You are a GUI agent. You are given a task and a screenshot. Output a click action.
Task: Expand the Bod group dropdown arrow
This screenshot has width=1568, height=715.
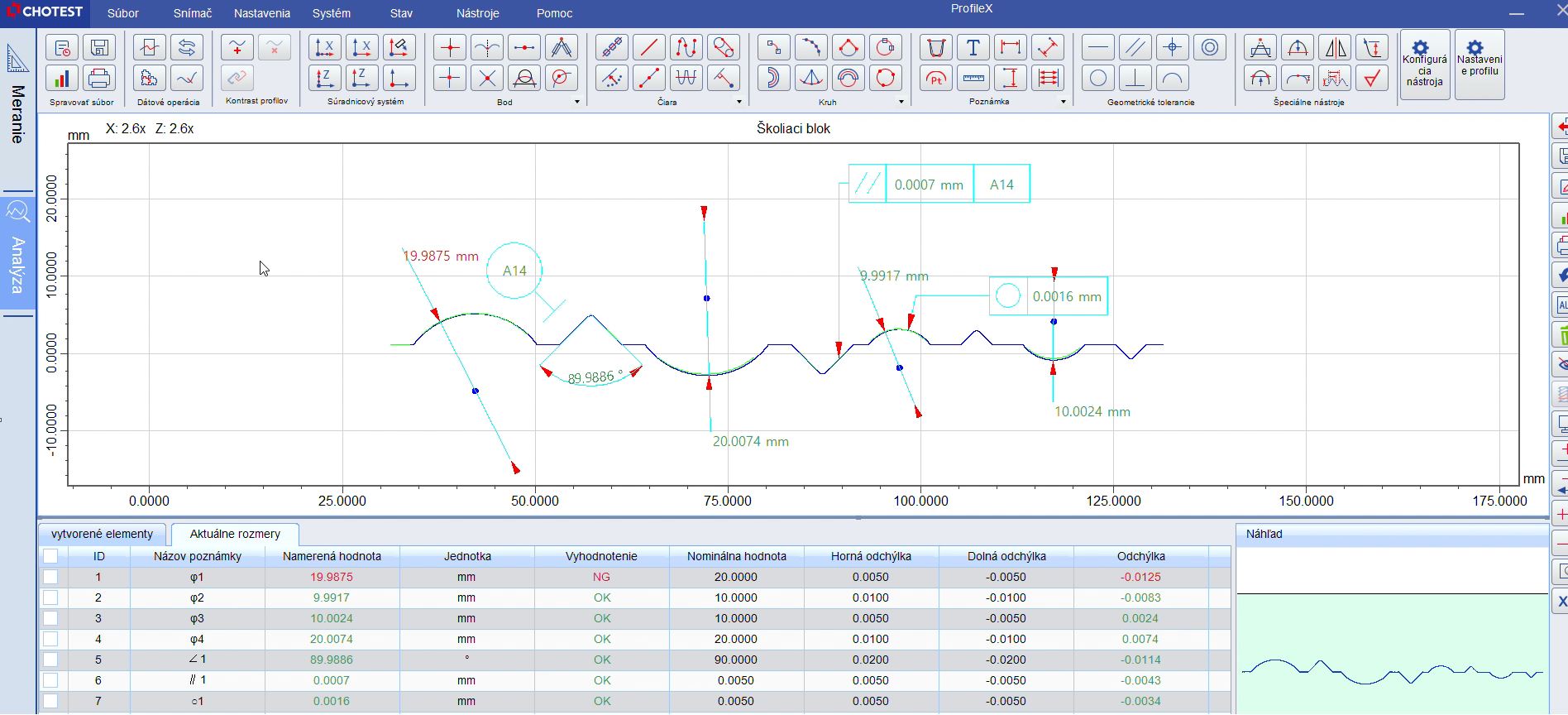tap(577, 102)
